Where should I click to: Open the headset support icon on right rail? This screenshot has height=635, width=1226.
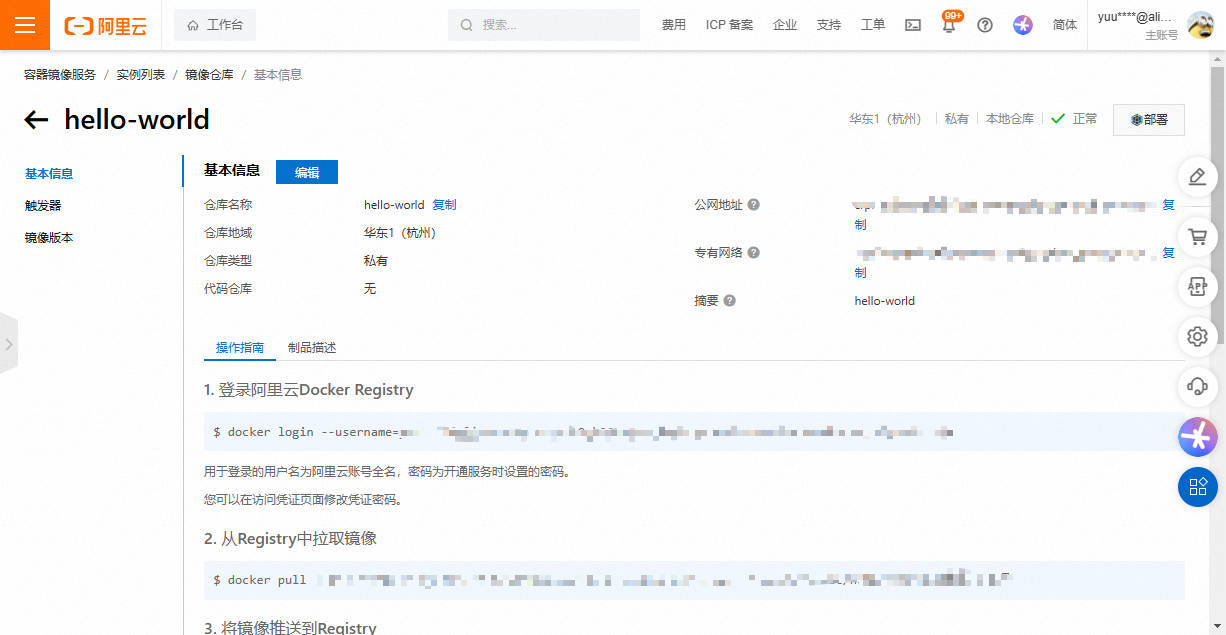pos(1197,385)
